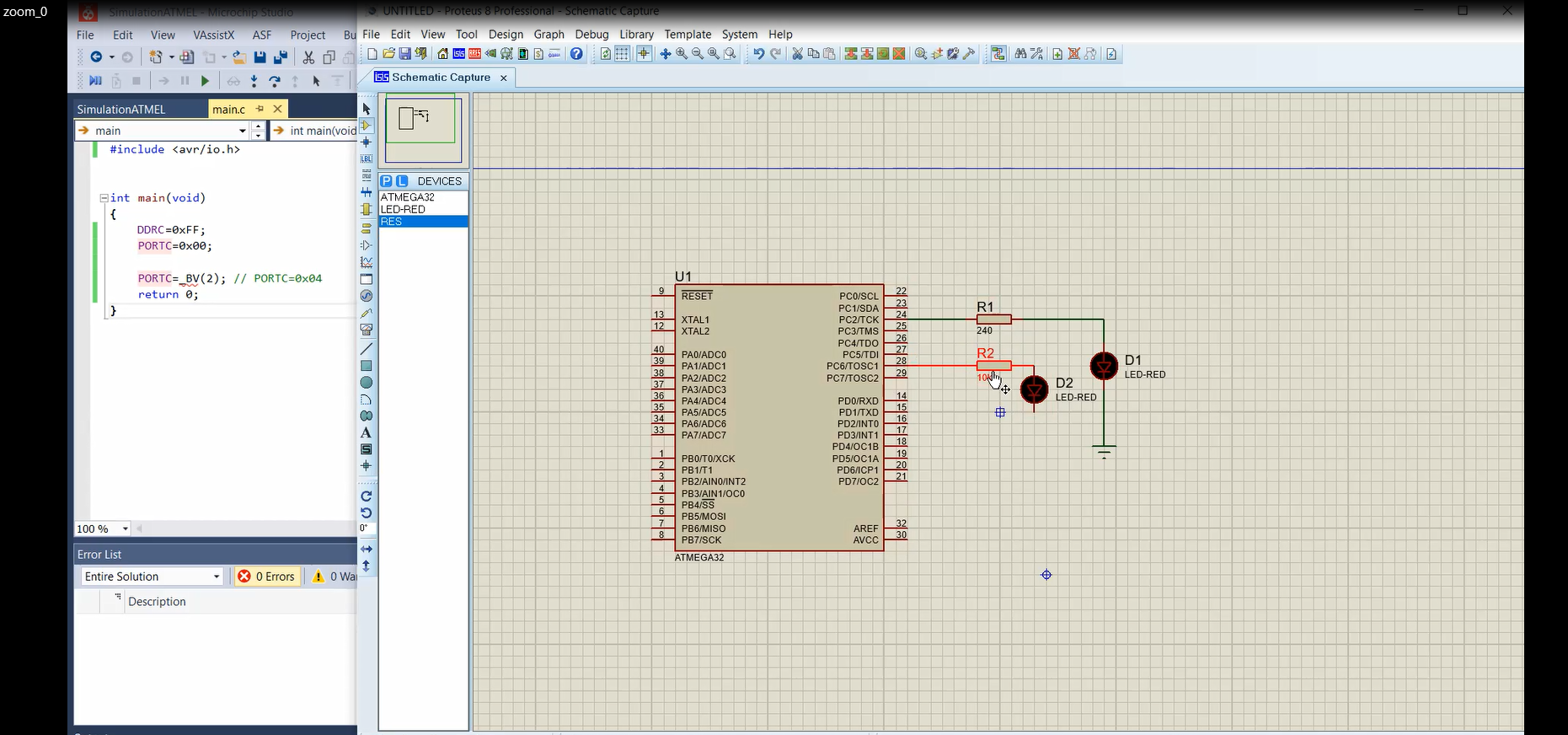
Task: Select the Selection Mode arrow tool in Proteus
Action: (x=367, y=109)
